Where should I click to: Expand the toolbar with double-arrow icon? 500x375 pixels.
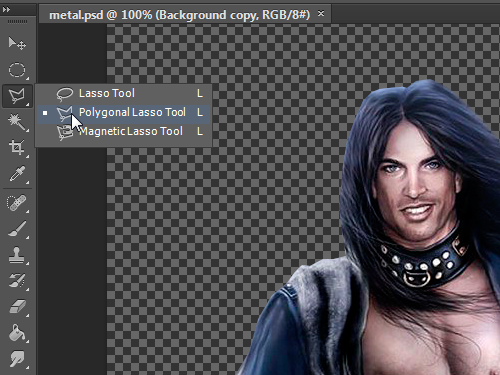coord(6,10)
